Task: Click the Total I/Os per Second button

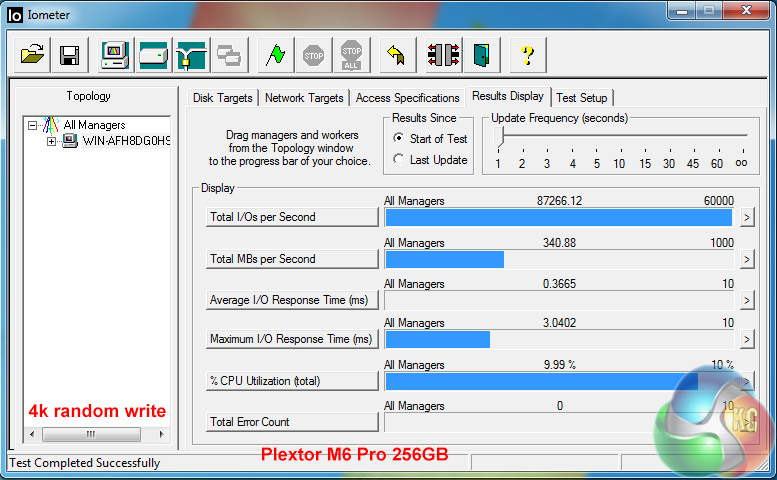Action: coord(292,217)
